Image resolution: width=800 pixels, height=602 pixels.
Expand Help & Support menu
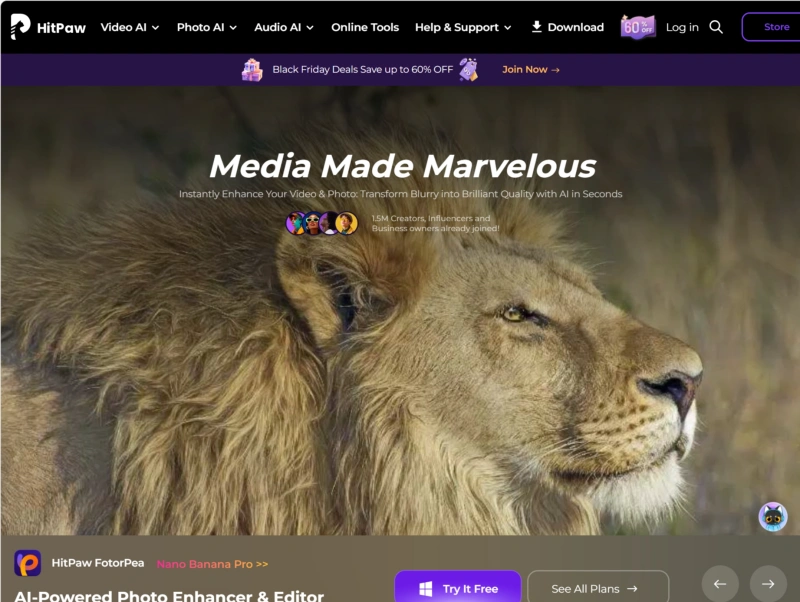point(463,27)
